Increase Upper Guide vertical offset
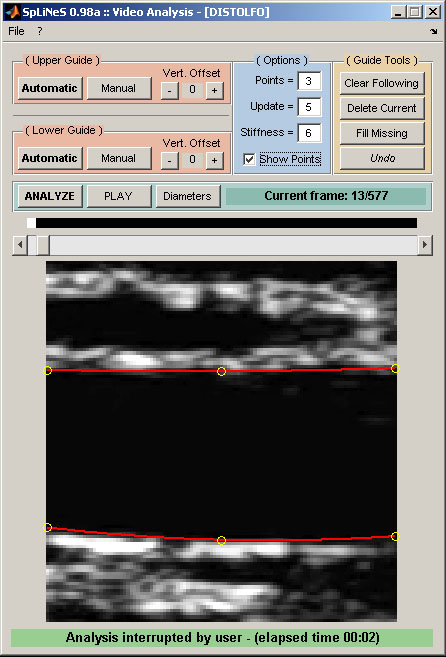Image resolution: width=446 pixels, height=657 pixels. [x=214, y=91]
